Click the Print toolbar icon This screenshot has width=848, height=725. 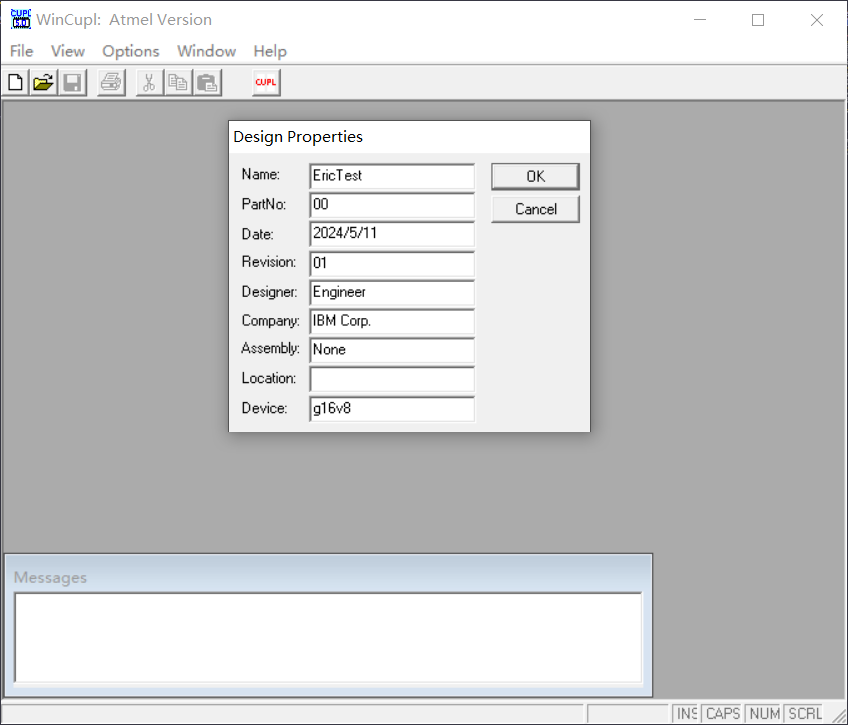[x=111, y=83]
